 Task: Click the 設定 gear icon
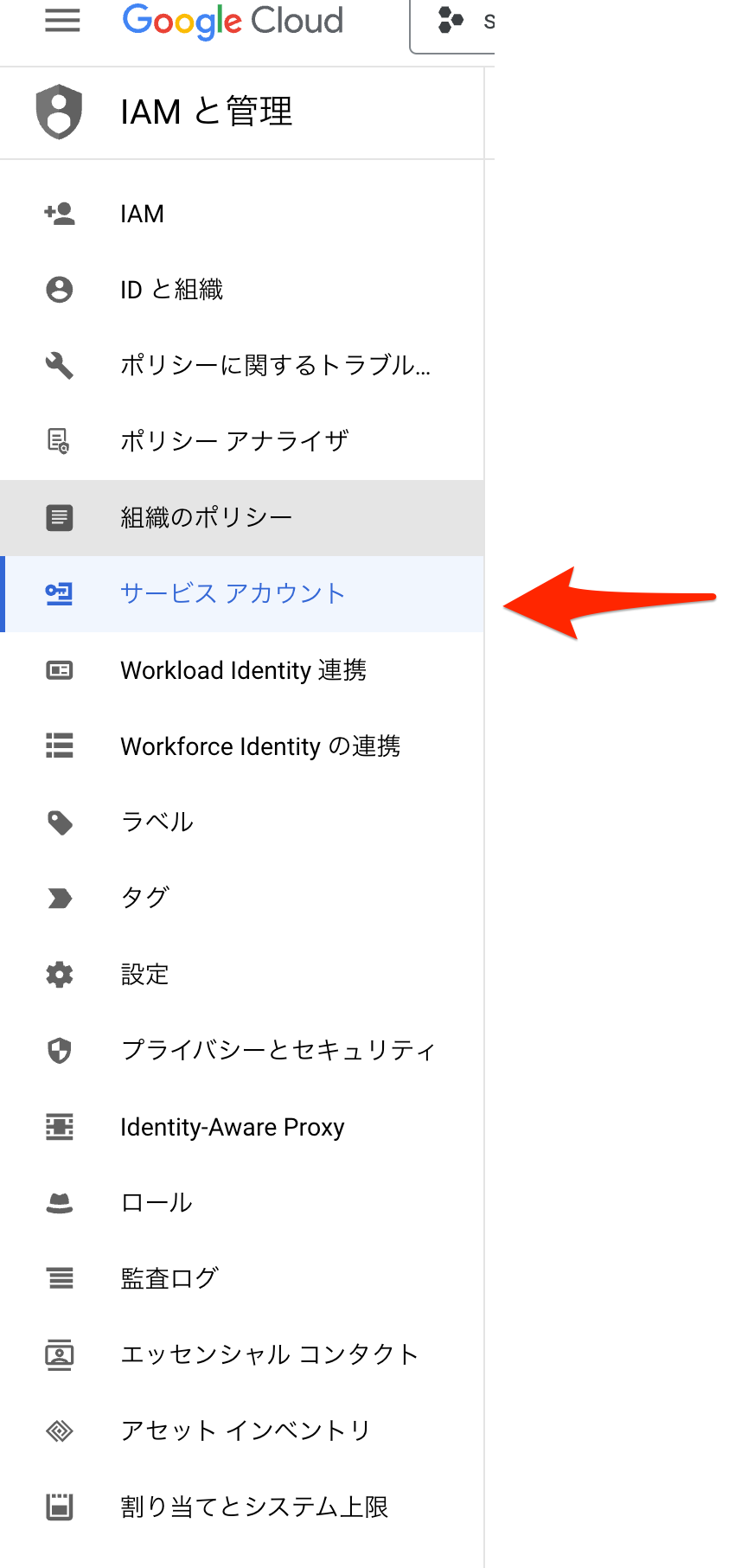pos(60,975)
